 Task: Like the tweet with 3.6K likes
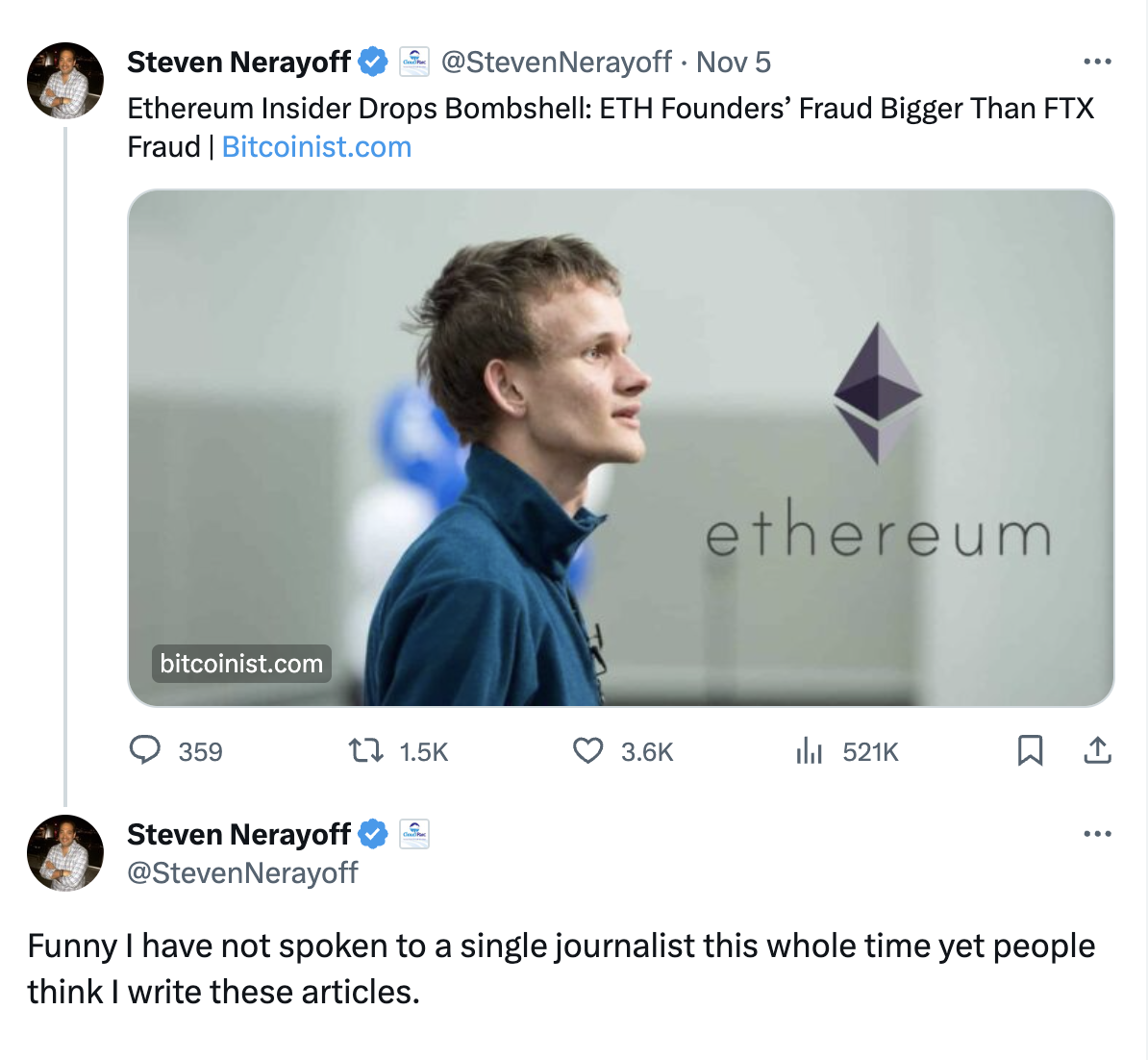pyautogui.click(x=588, y=751)
